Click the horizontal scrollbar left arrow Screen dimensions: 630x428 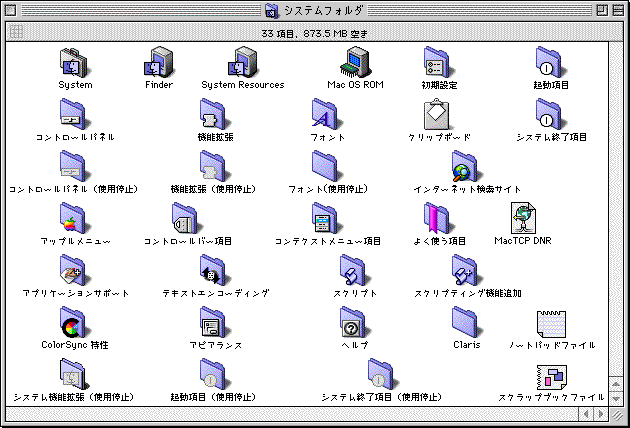pos(586,414)
